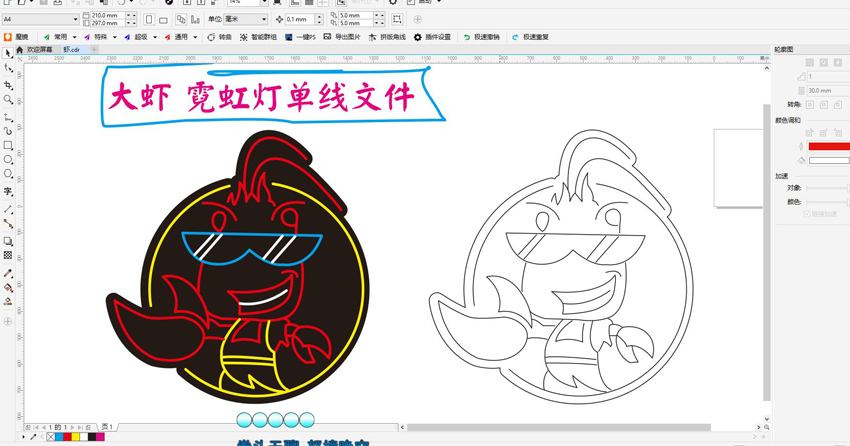
Task: Open 插件设置 plugin settings
Action: tap(432, 37)
